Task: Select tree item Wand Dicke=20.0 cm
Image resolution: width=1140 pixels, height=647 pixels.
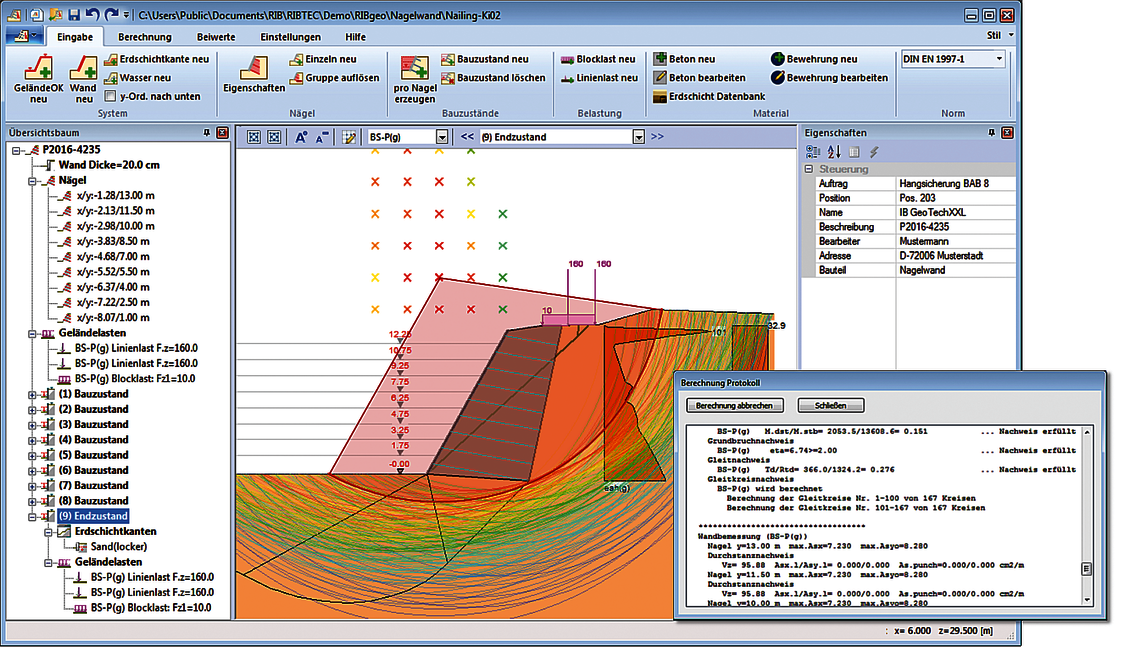Action: (x=109, y=165)
